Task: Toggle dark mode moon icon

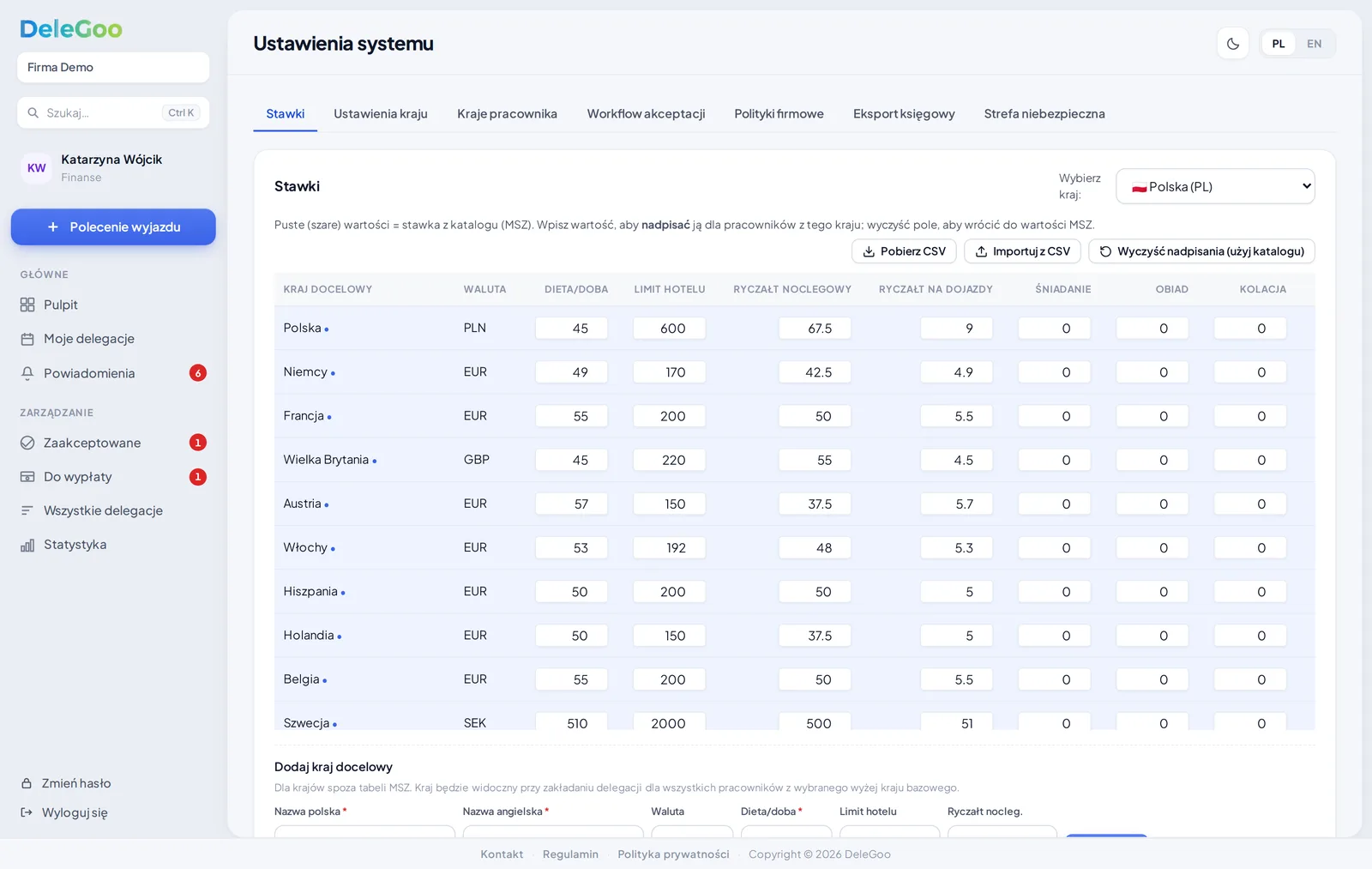Action: coord(1233,44)
